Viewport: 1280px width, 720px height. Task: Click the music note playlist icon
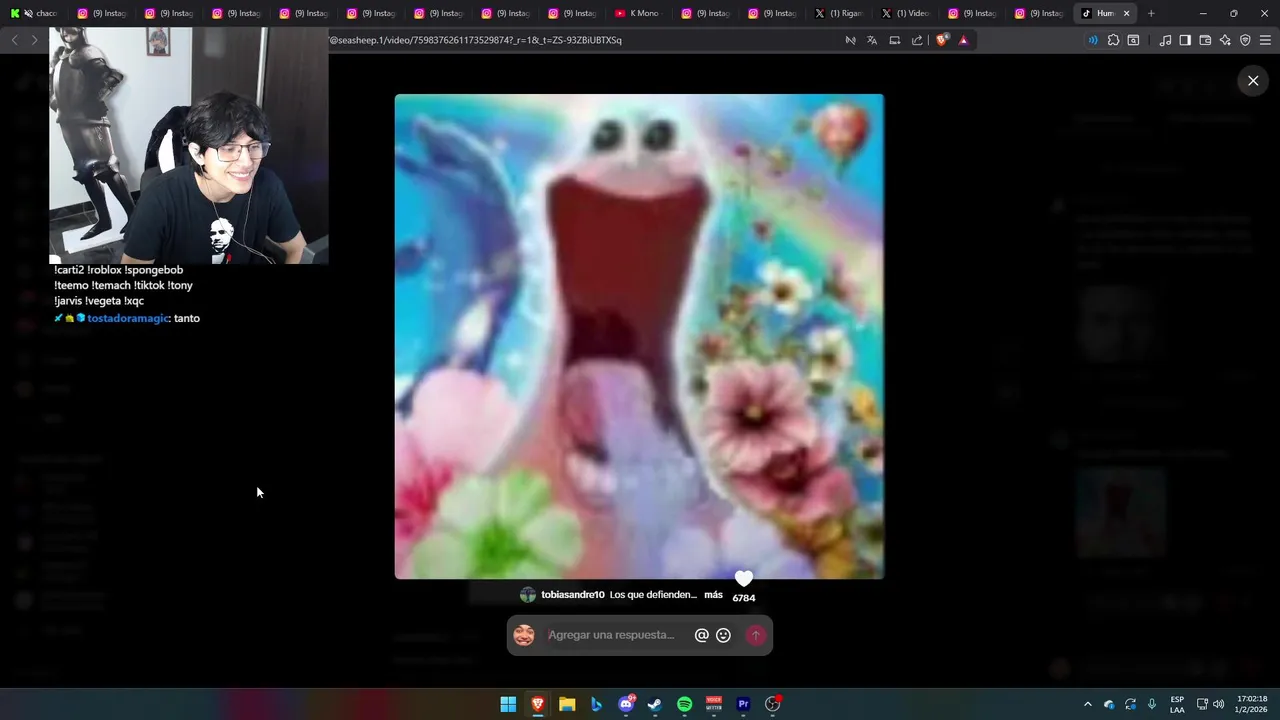pos(1165,40)
